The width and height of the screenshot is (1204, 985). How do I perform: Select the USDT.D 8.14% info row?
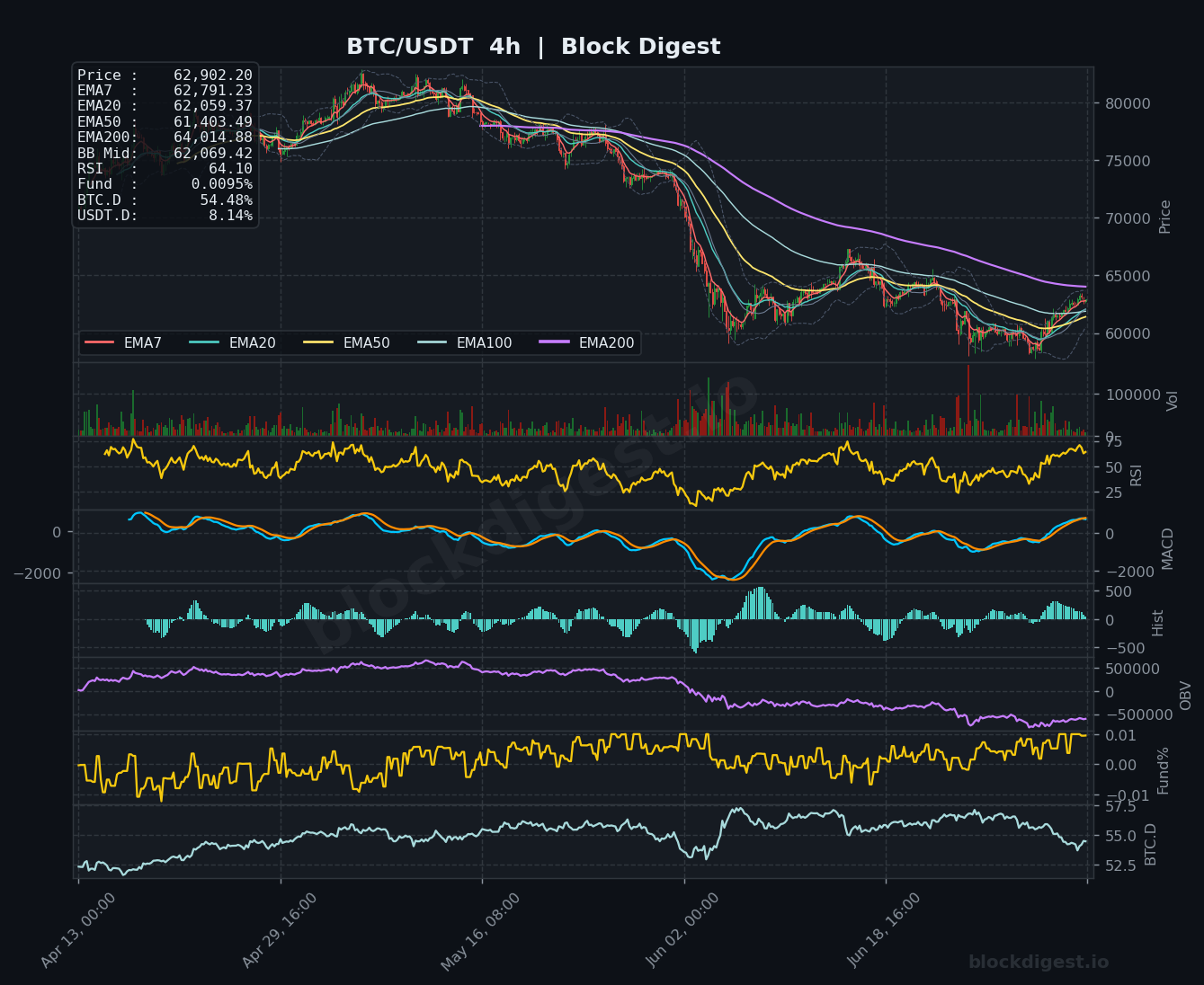click(x=165, y=216)
